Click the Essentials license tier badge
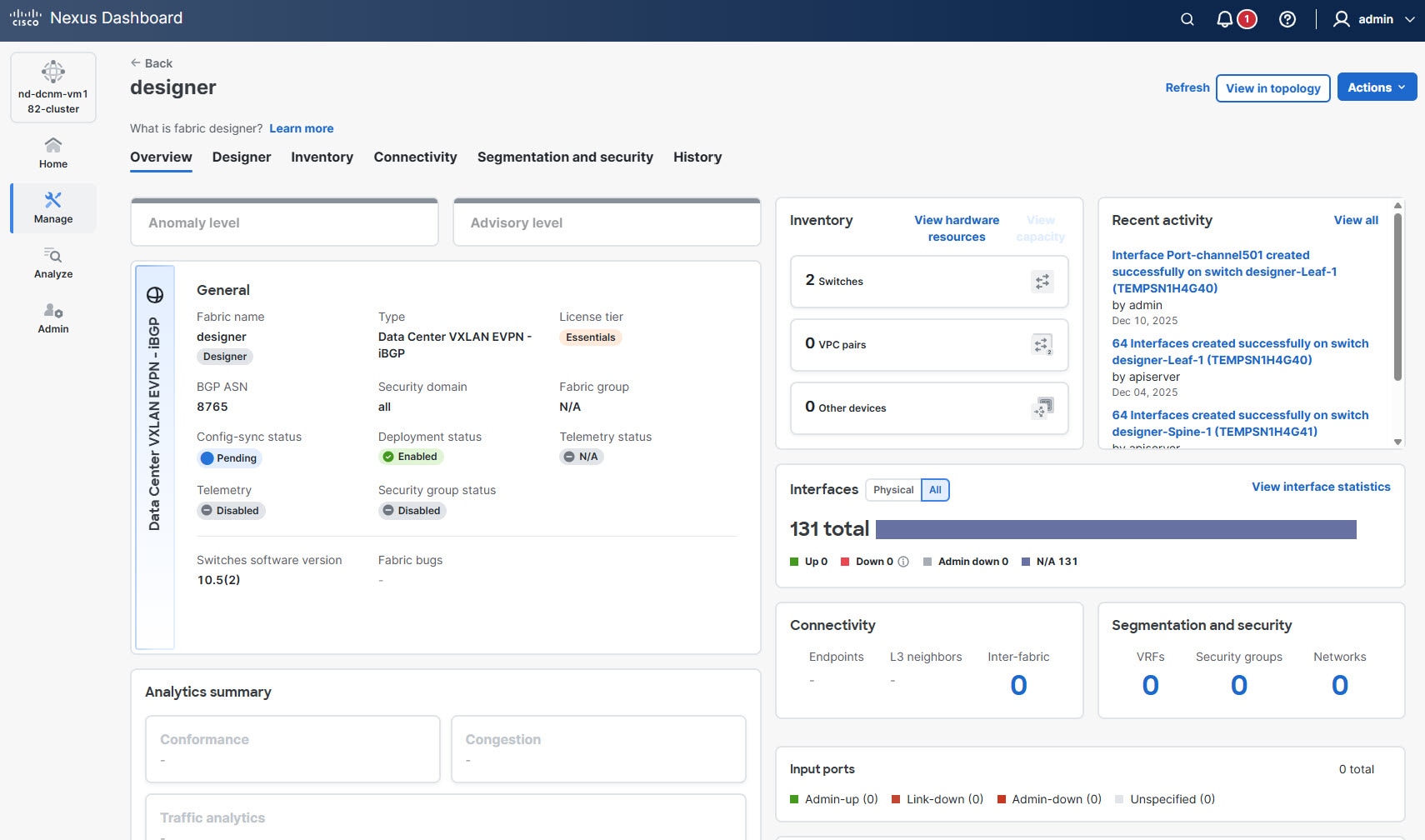The height and width of the screenshot is (840, 1425). [x=591, y=337]
